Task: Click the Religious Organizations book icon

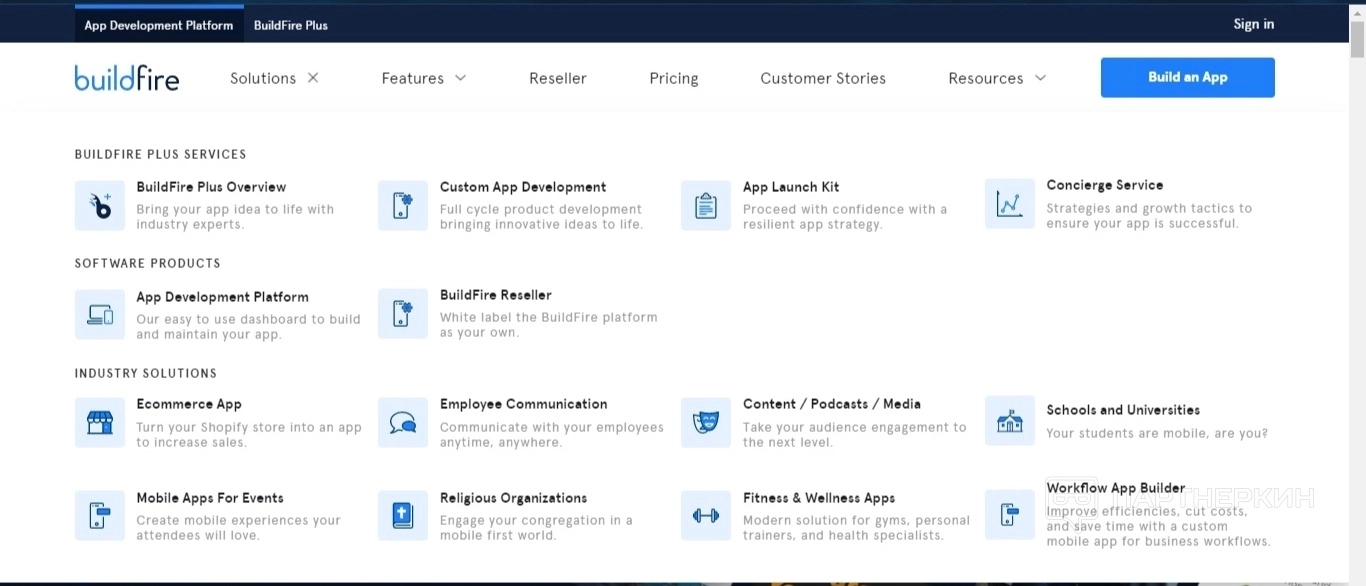Action: (x=403, y=516)
